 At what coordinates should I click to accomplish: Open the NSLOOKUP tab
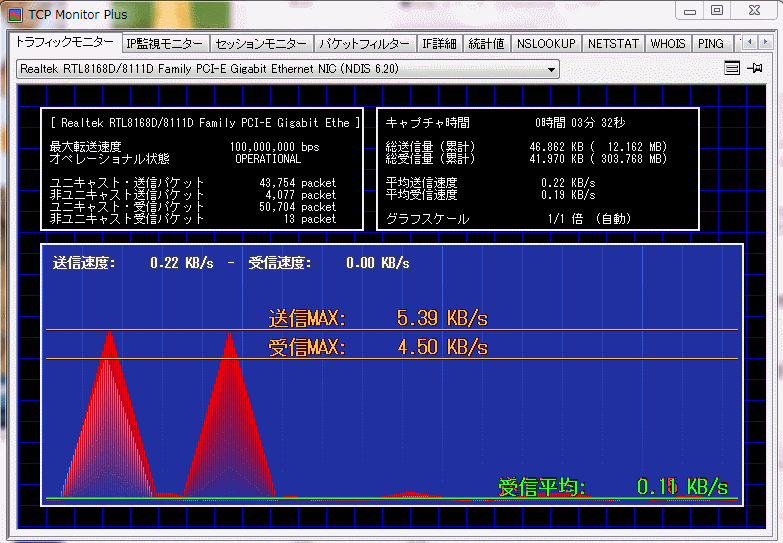546,44
